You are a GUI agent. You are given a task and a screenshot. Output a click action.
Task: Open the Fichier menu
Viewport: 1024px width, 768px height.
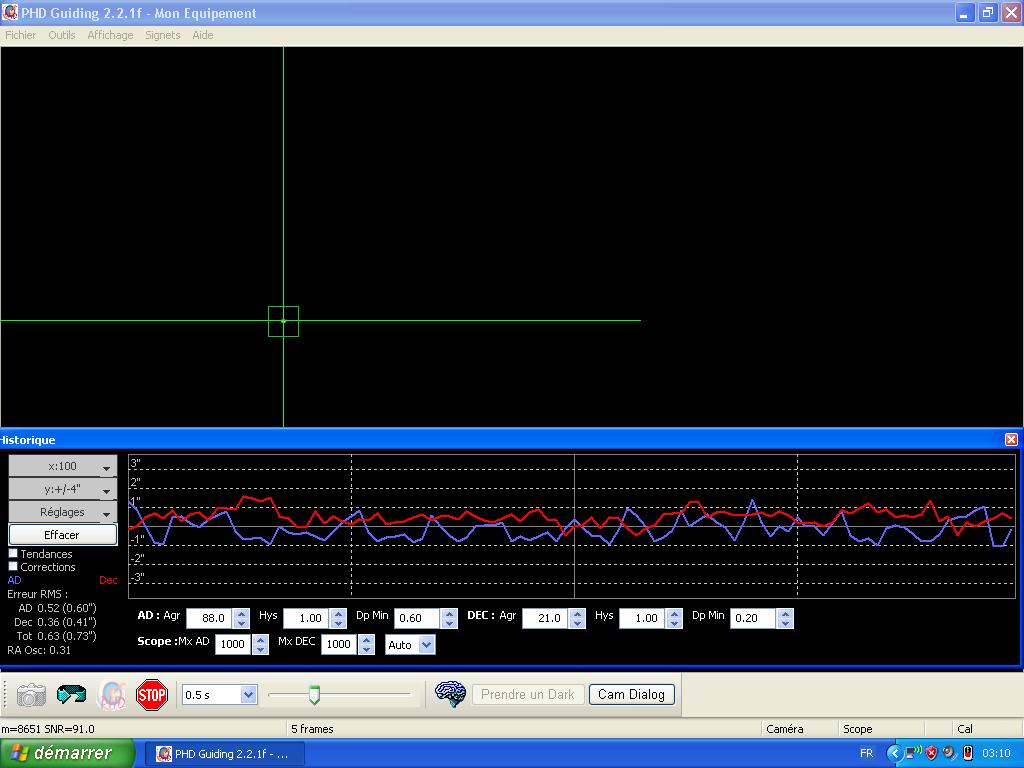pos(20,35)
